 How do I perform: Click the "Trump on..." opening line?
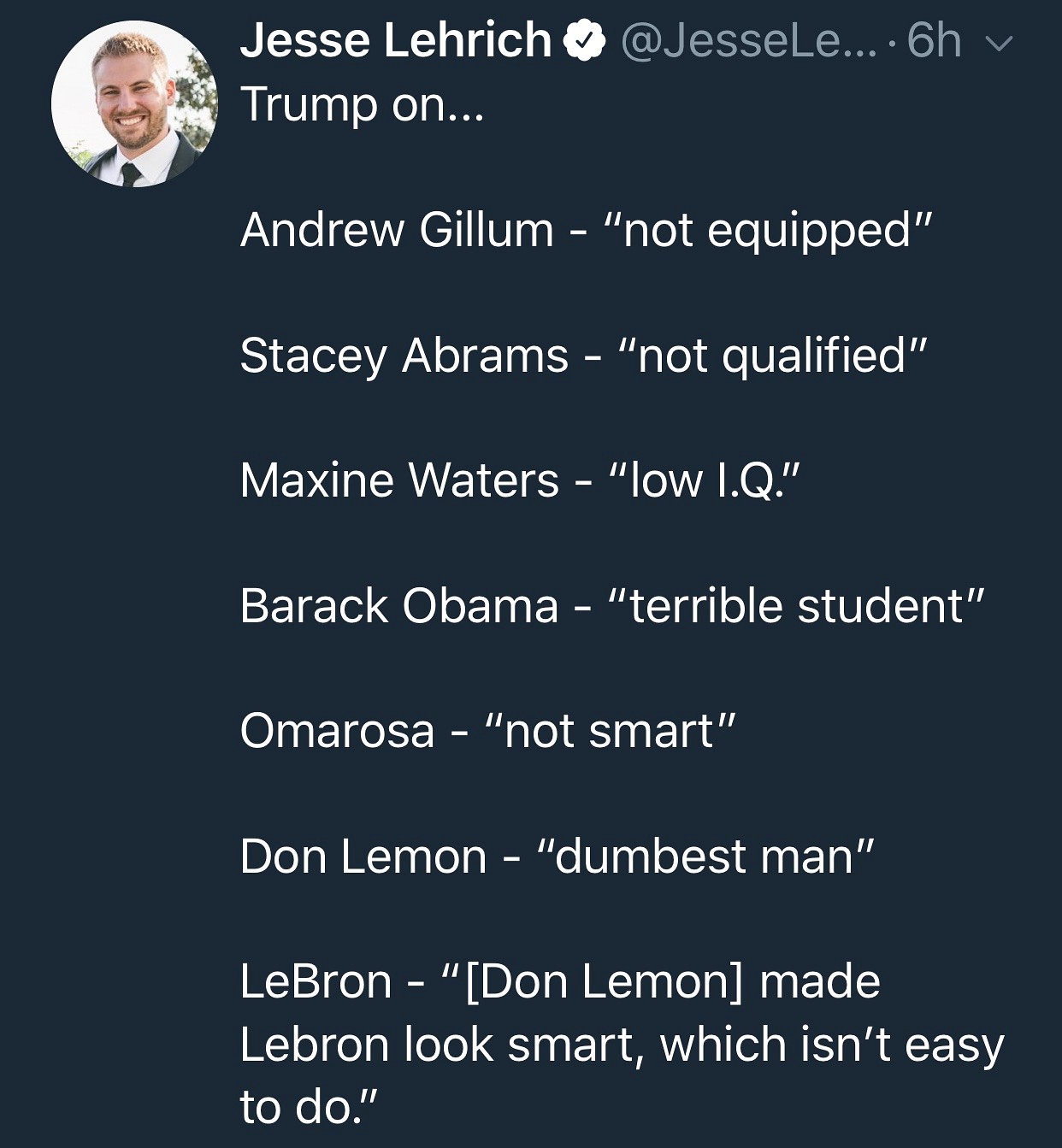(363, 104)
